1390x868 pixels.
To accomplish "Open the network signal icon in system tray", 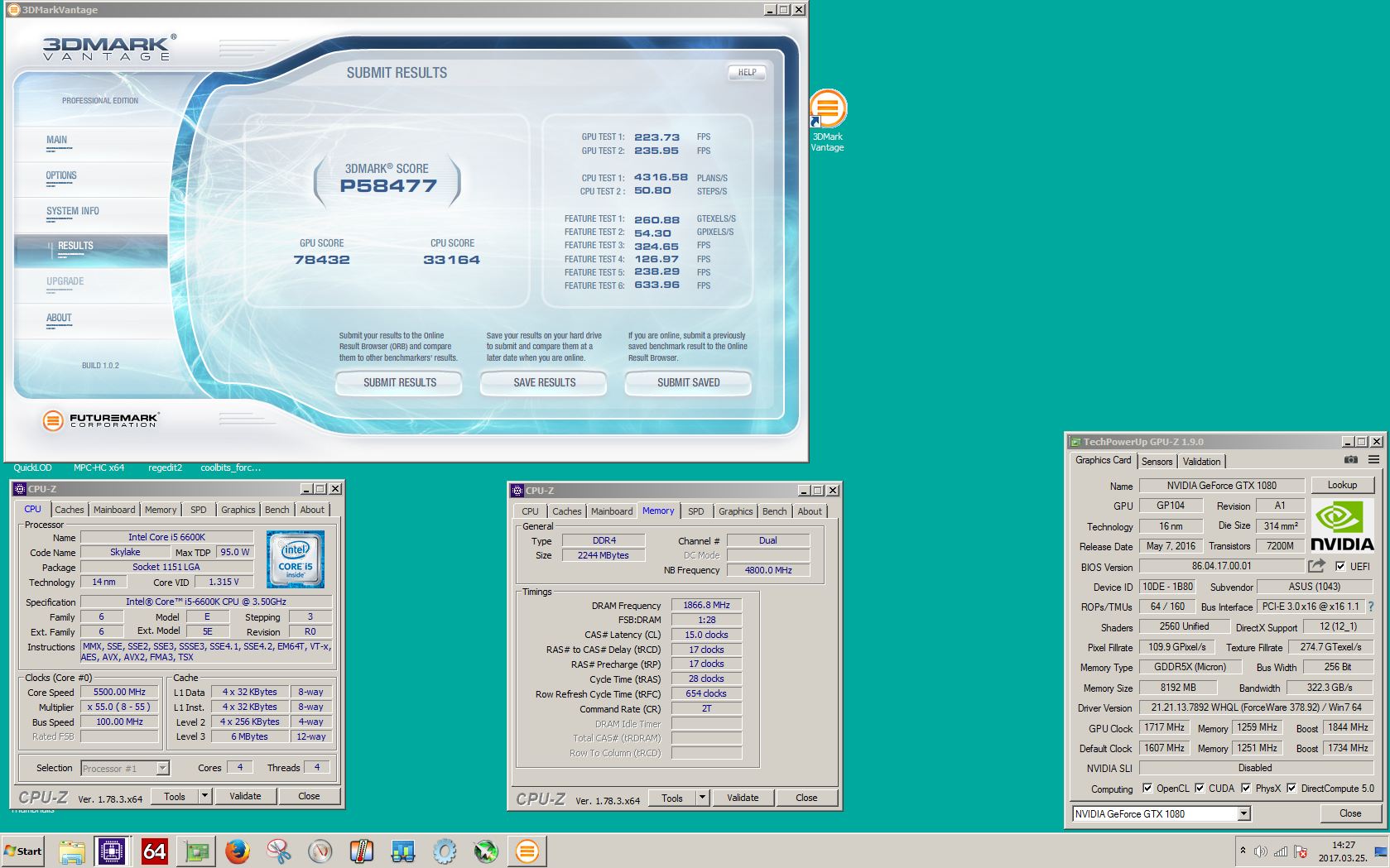I will [x=1281, y=851].
